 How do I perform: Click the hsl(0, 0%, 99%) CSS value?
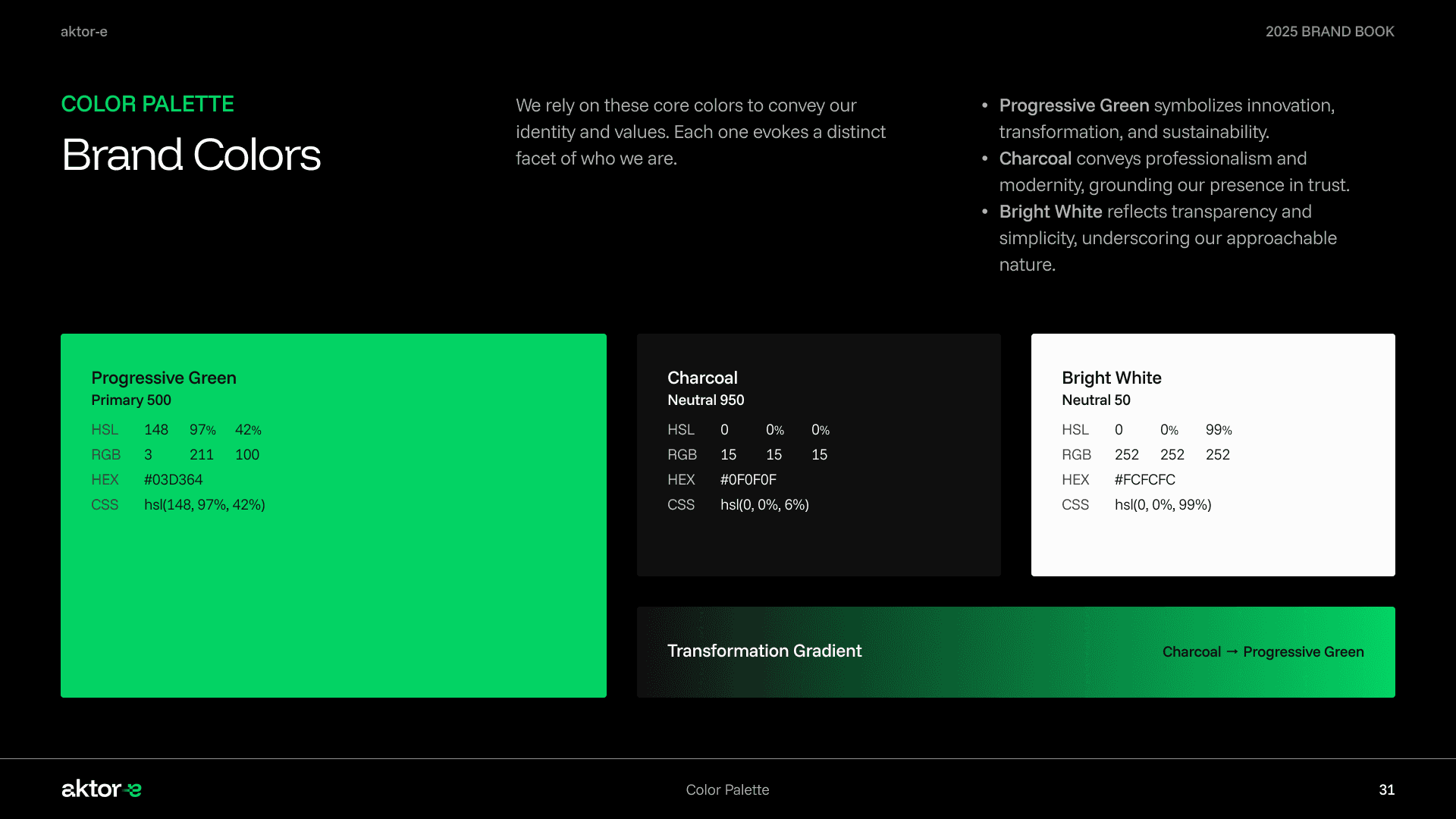(1163, 505)
